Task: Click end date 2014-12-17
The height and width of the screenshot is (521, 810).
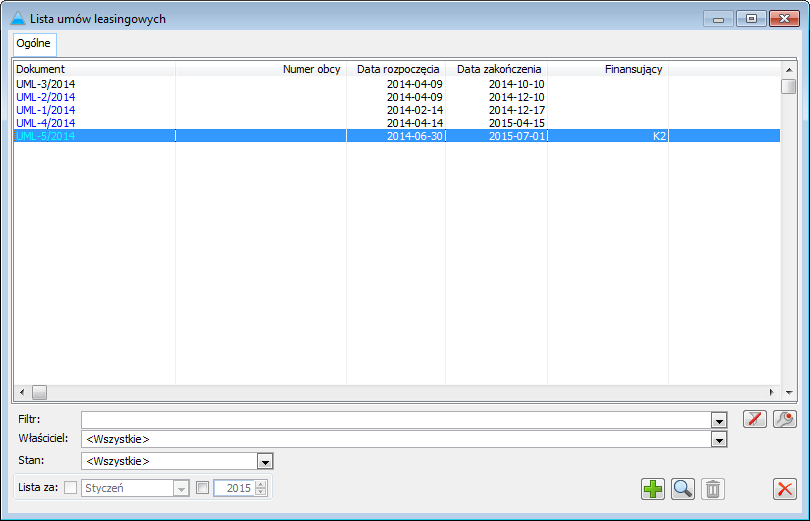Action: tap(517, 110)
